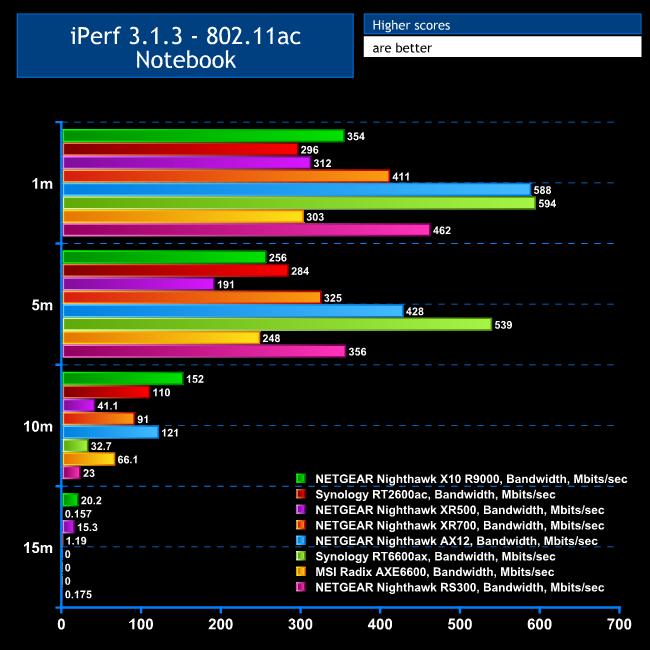Click the green NETGEAR Nighthawk X10 R9000 legend swatch
The height and width of the screenshot is (650, 650).
click(301, 478)
